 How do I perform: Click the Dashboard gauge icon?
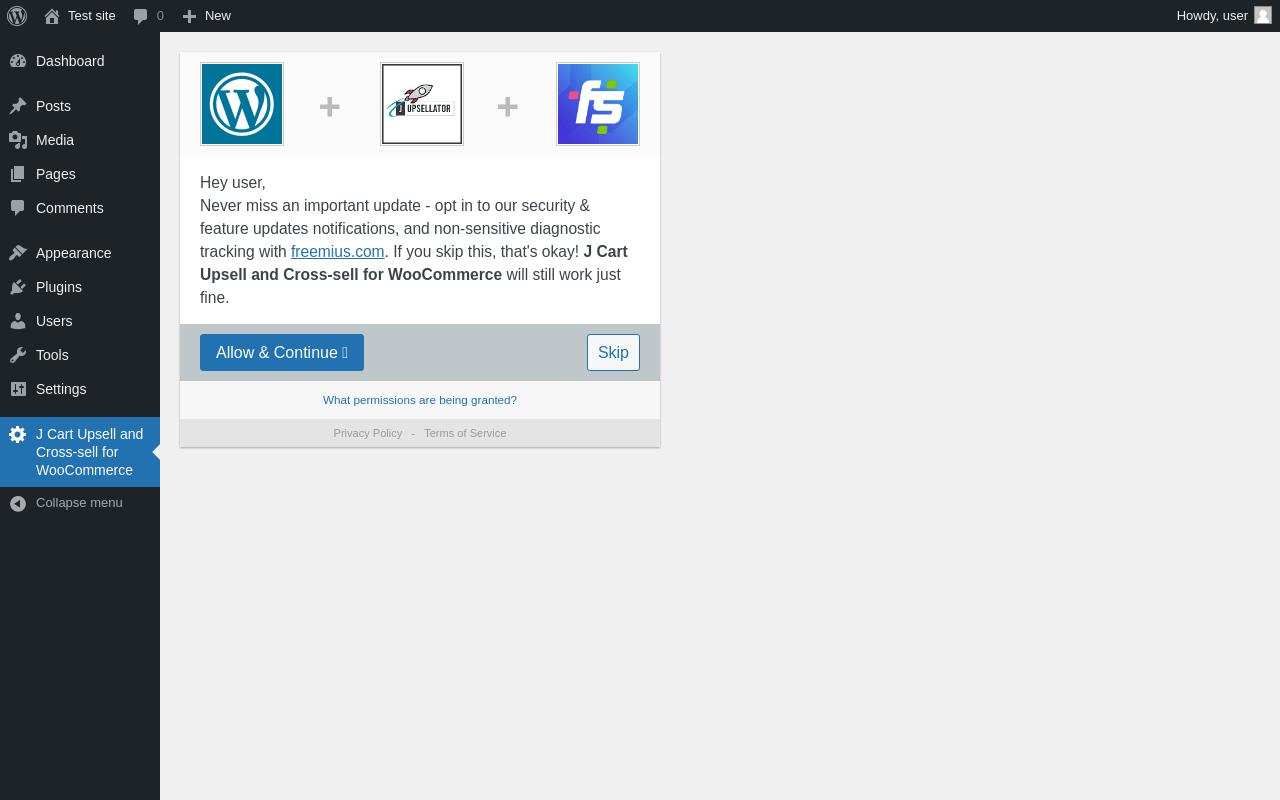[x=18, y=61]
